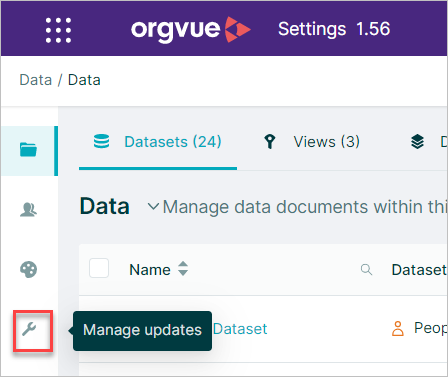Click the Name column header
The image size is (448, 377).
pos(150,270)
